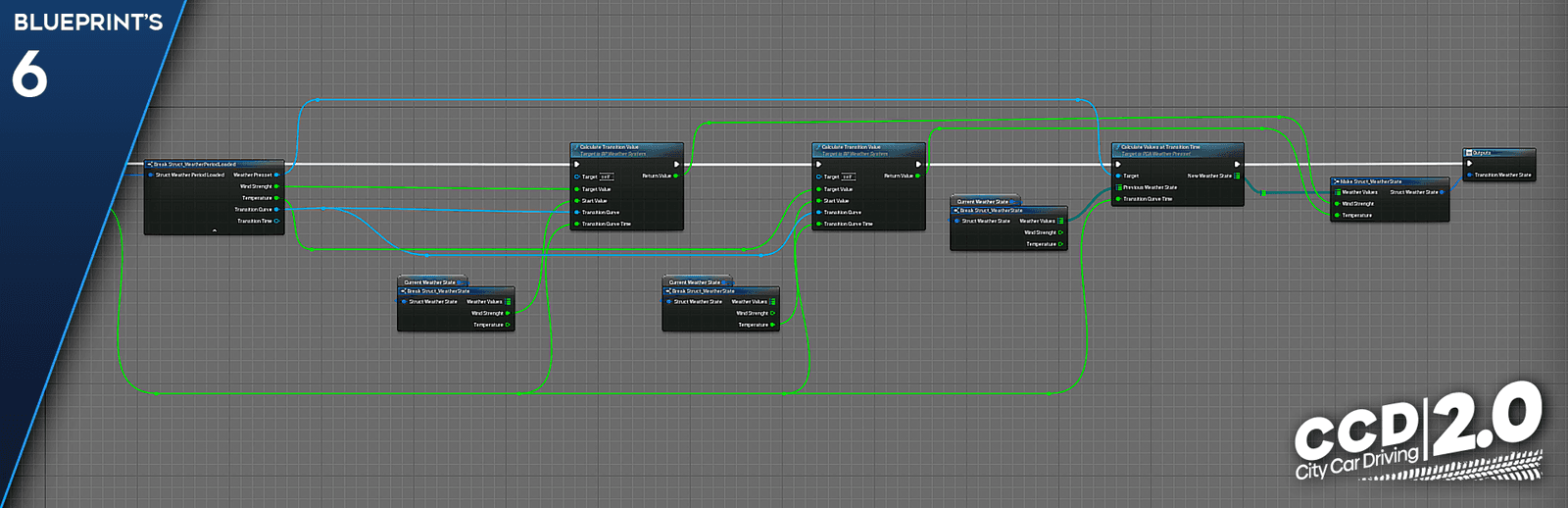Click the Struct Weather State output pin on Make Struct
This screenshot has height=508, width=1568.
pos(1443,192)
